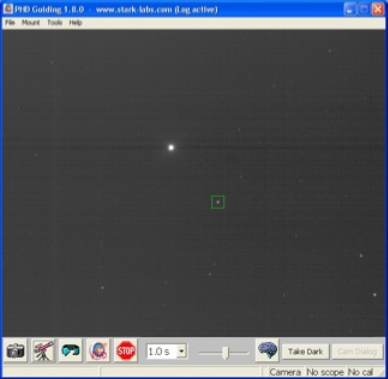
Task: Click the No cal status text
Action: 361,372
